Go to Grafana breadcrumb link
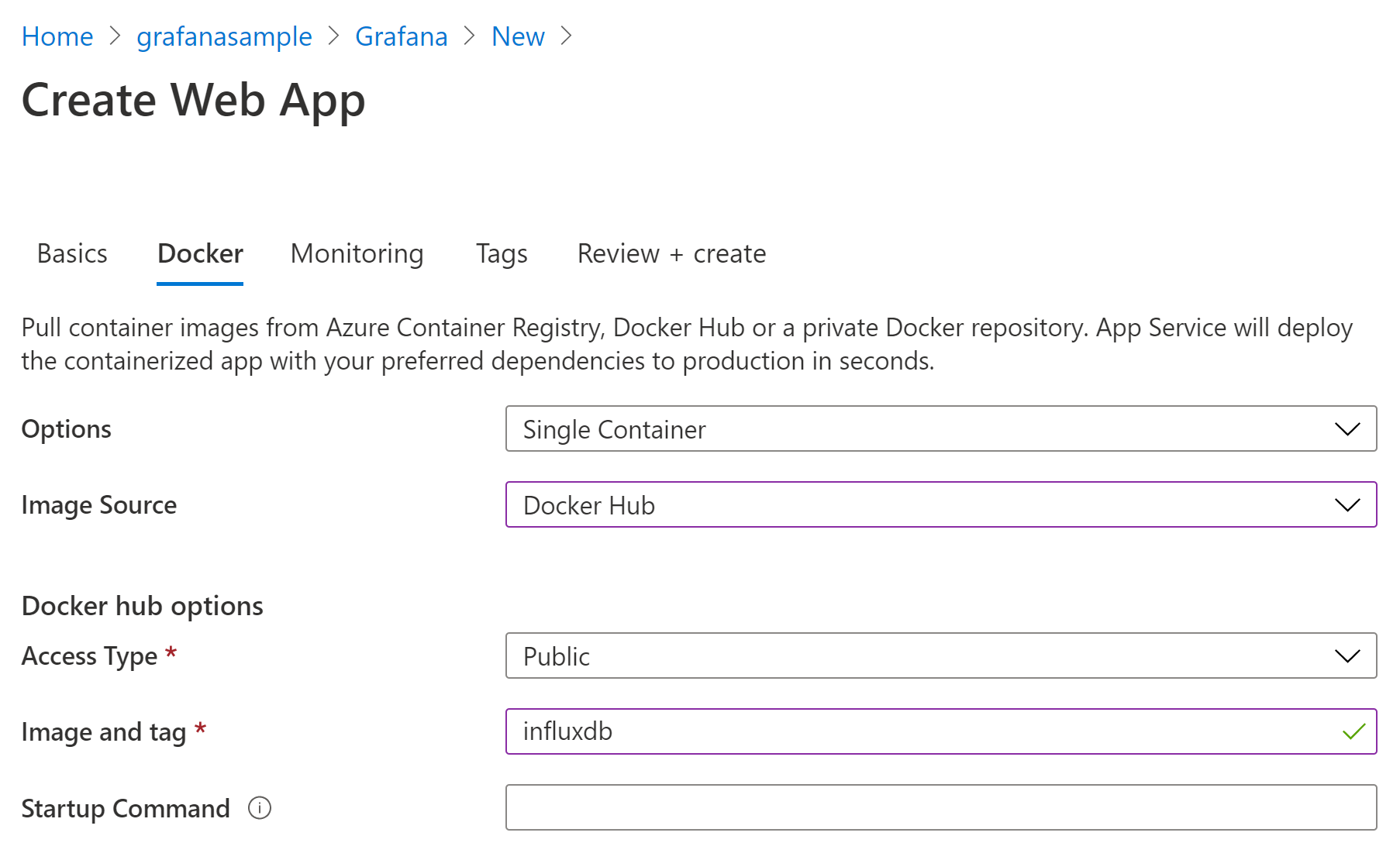The height and width of the screenshot is (867, 1400). pyautogui.click(x=401, y=36)
